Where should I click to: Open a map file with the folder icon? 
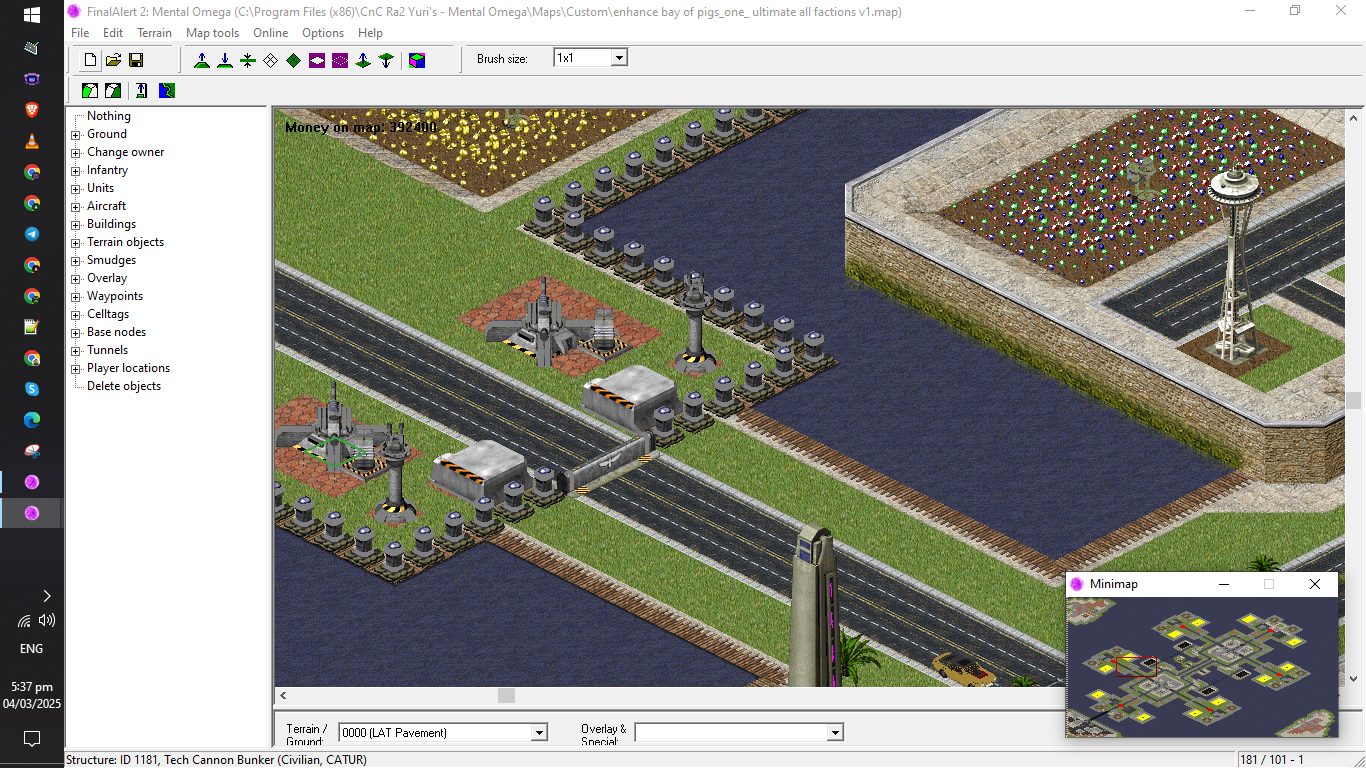coord(113,60)
